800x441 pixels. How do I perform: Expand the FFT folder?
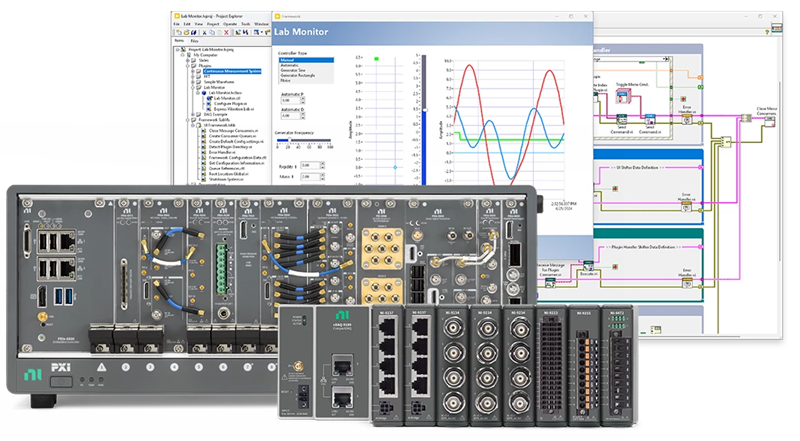[x=193, y=77]
